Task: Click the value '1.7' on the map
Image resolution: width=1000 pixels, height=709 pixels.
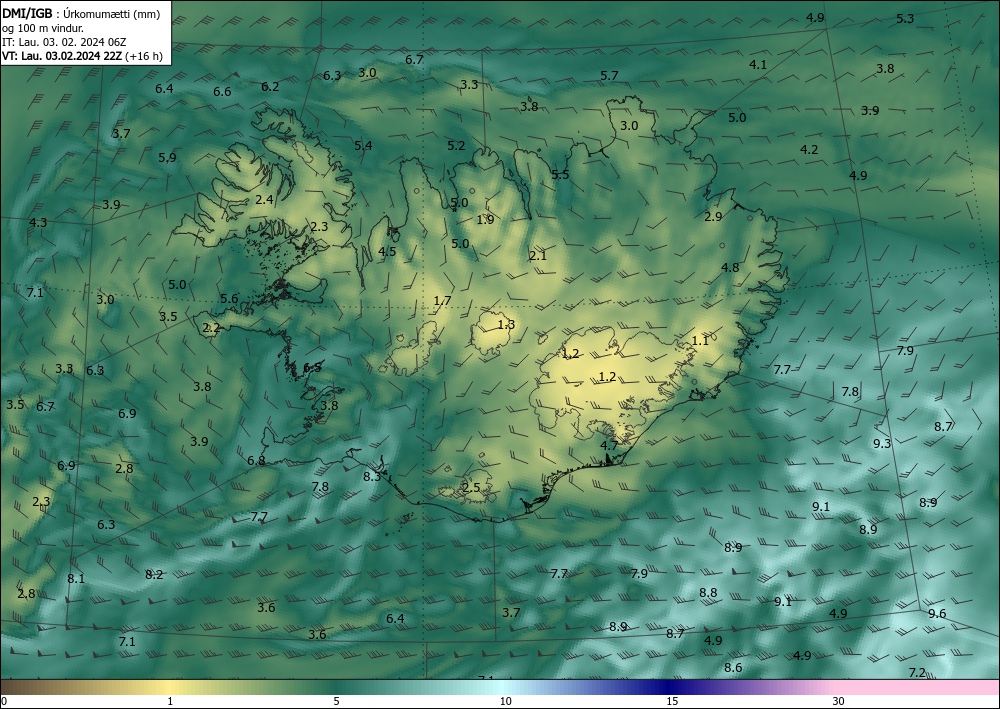Action: tap(442, 301)
